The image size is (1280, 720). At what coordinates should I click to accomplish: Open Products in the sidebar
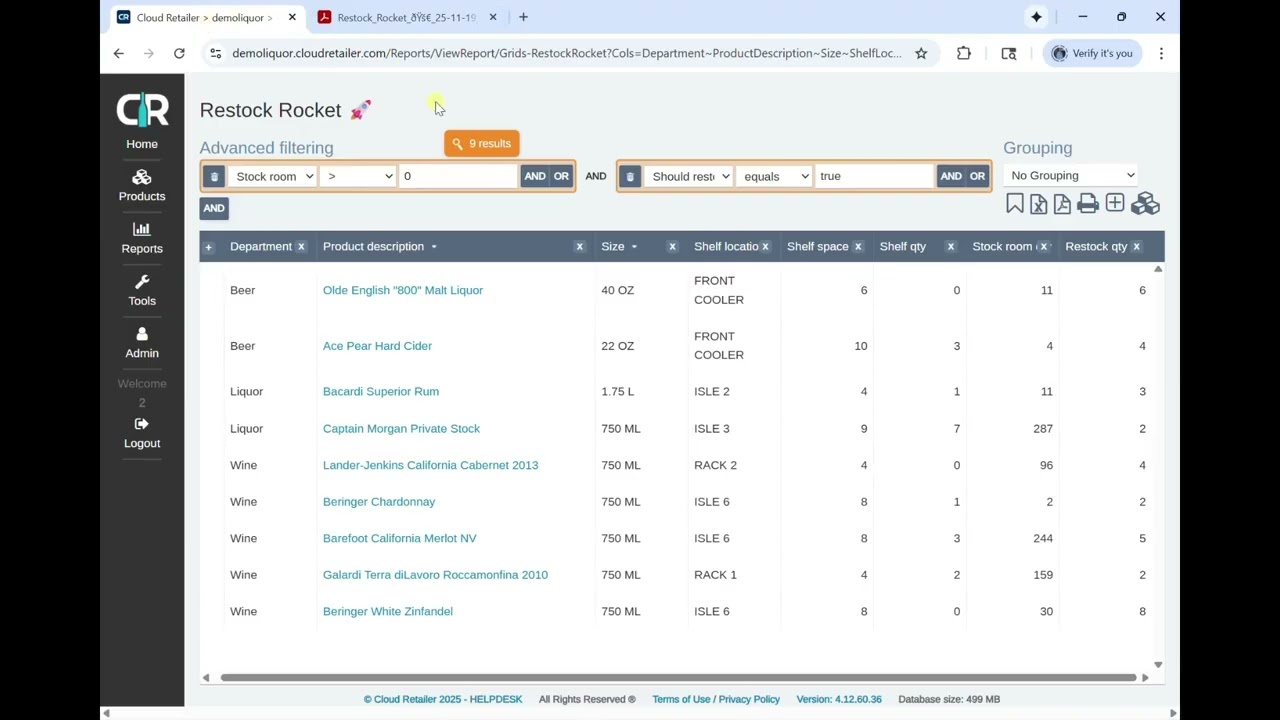(x=142, y=186)
